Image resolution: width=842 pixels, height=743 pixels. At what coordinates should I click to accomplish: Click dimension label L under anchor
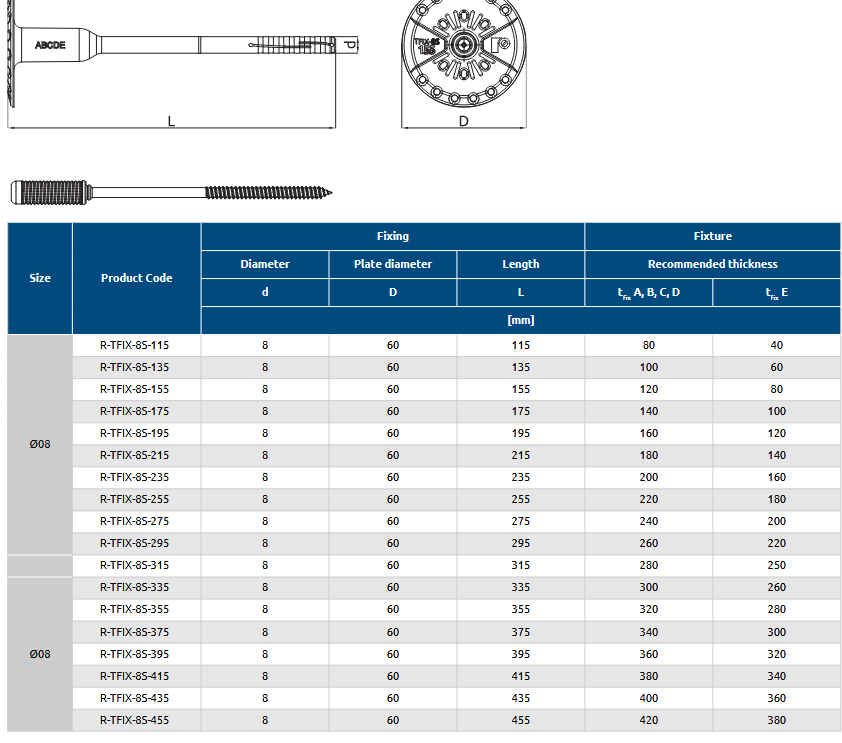pos(171,121)
